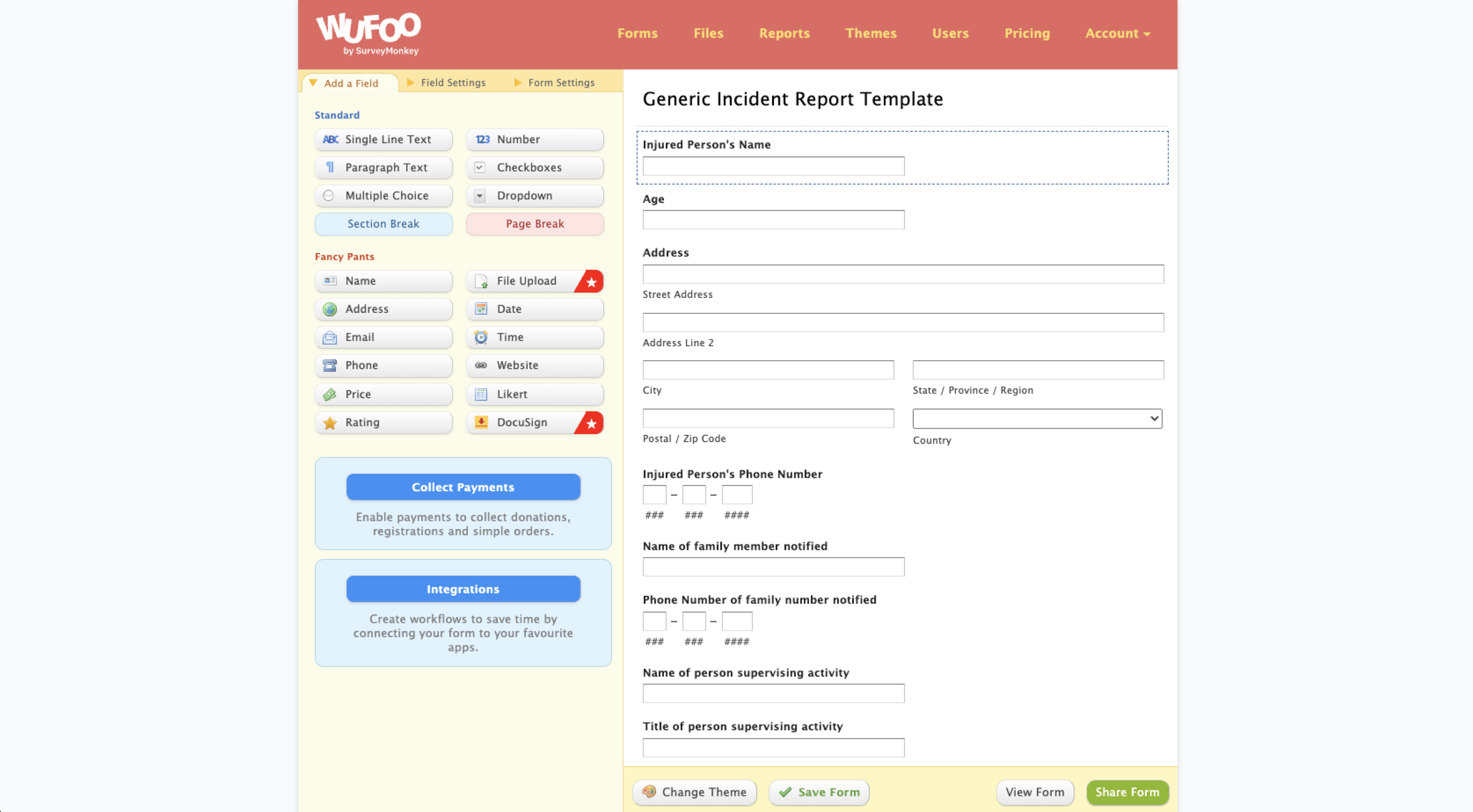Screen dimensions: 1473x812
Task: Open the Pricing page
Action: tap(1026, 33)
